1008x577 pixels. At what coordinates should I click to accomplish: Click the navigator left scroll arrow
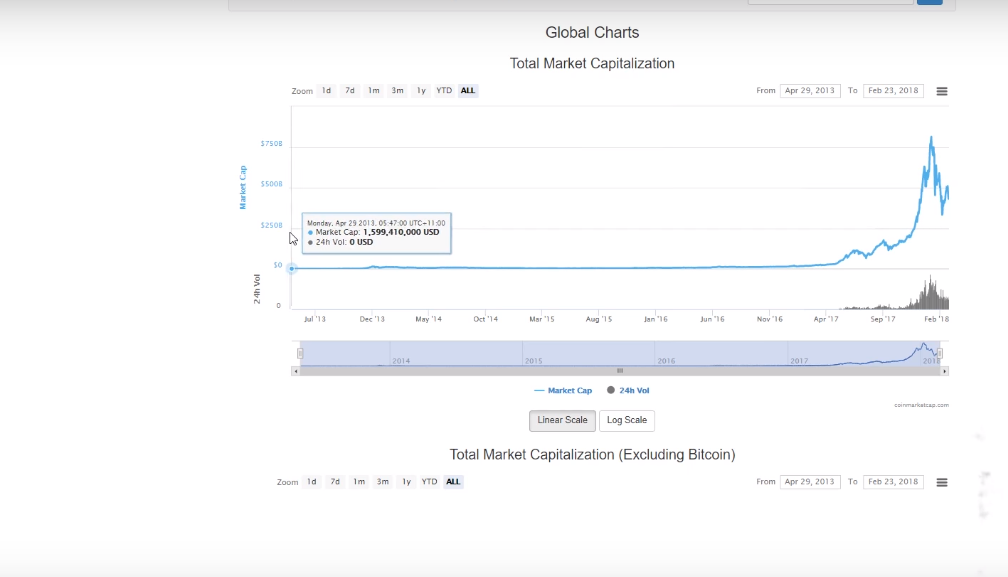(295, 371)
